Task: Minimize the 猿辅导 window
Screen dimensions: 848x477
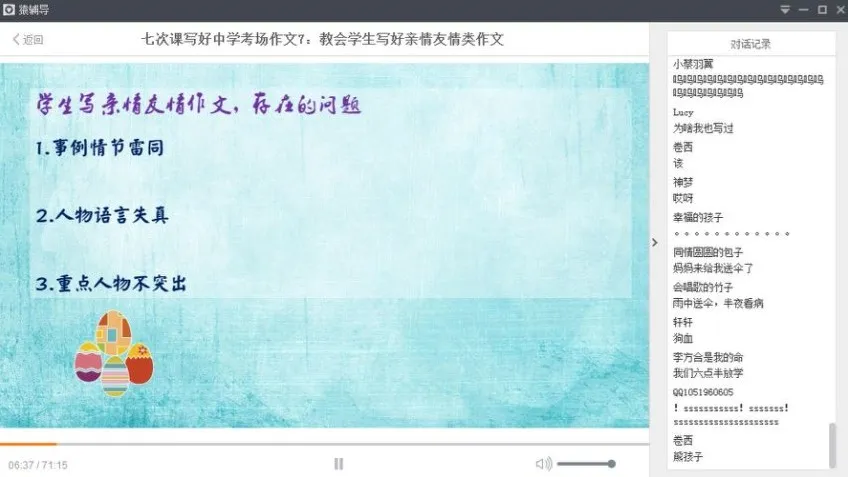Action: [804, 10]
